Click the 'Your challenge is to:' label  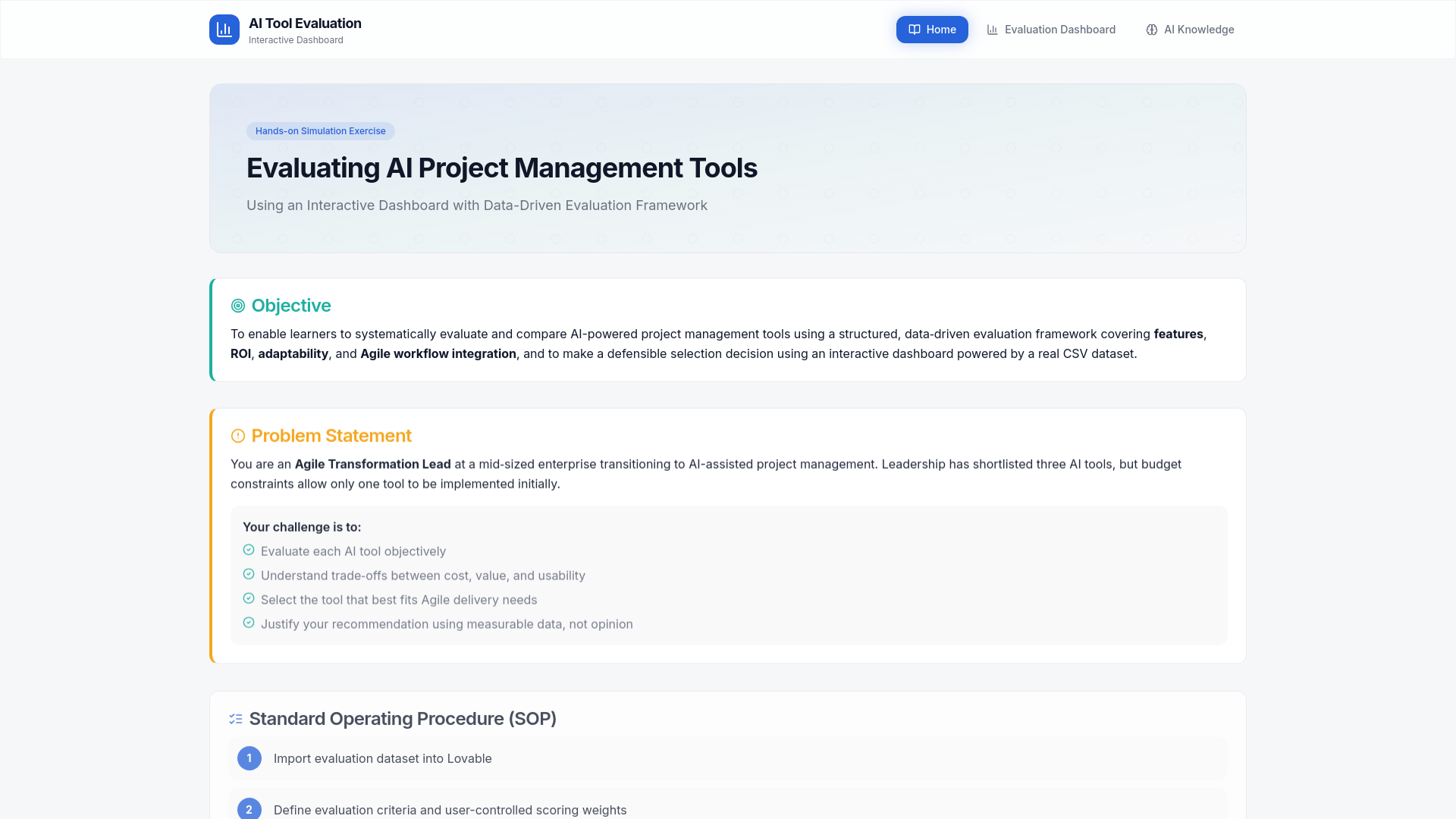pos(302,527)
